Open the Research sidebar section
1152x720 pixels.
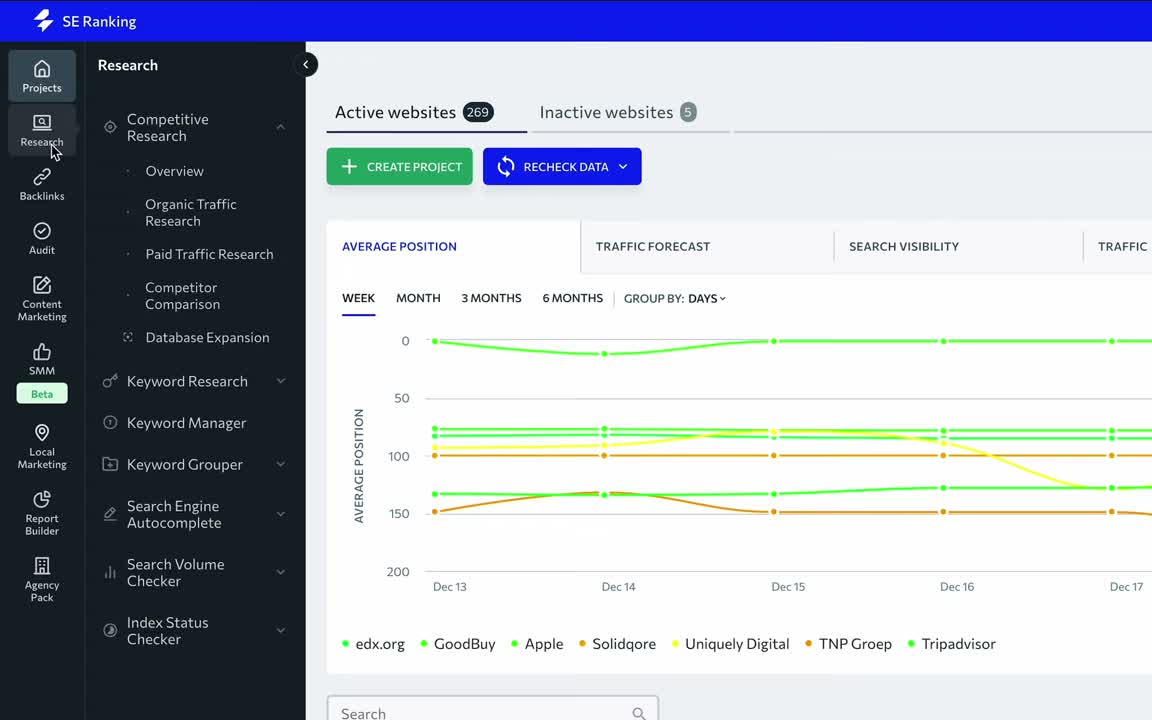(42, 129)
